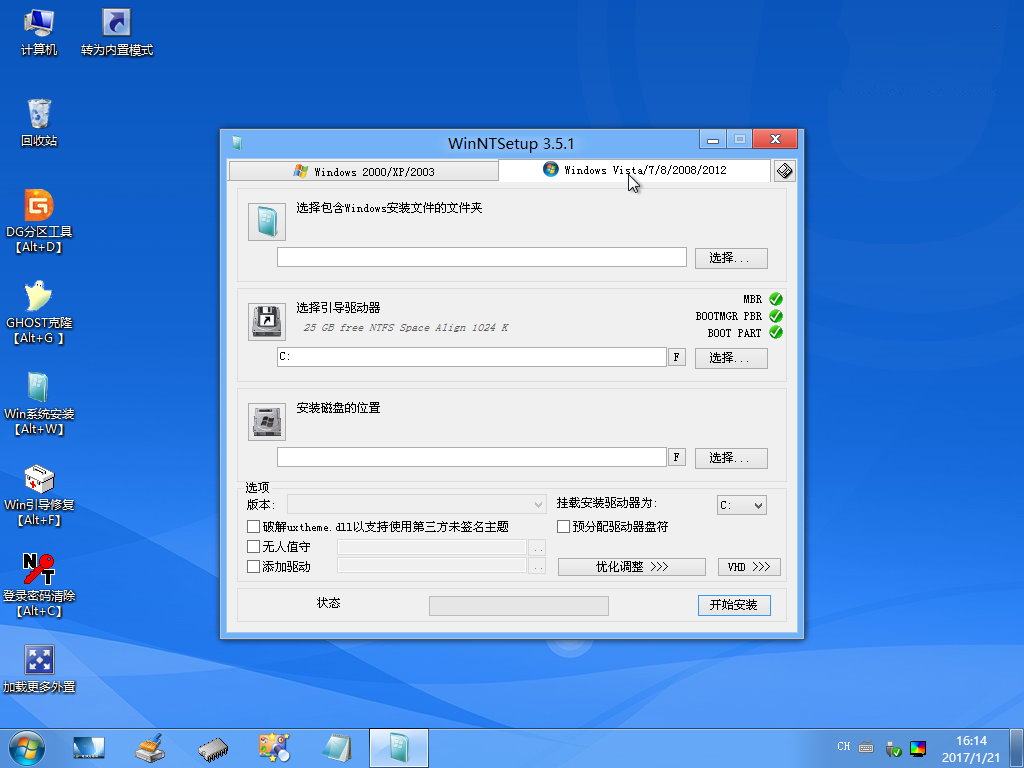The image size is (1024, 768).
Task: Click 选择 for Windows install files folder
Action: pyautogui.click(x=731, y=258)
